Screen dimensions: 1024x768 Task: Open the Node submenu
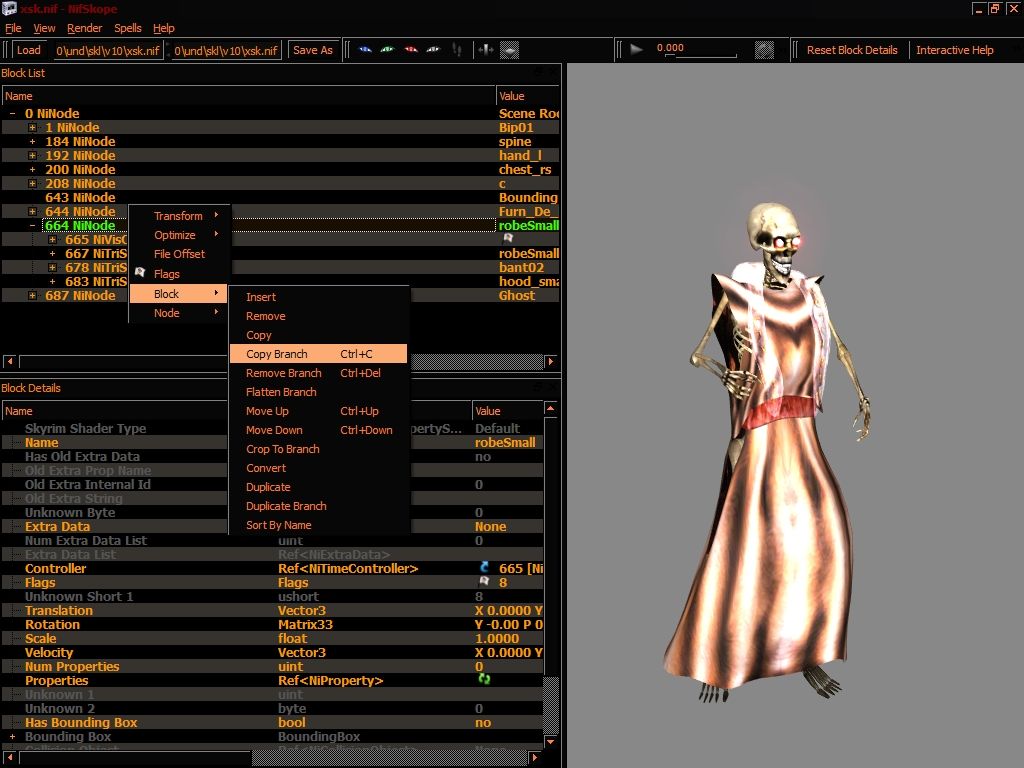coord(179,313)
